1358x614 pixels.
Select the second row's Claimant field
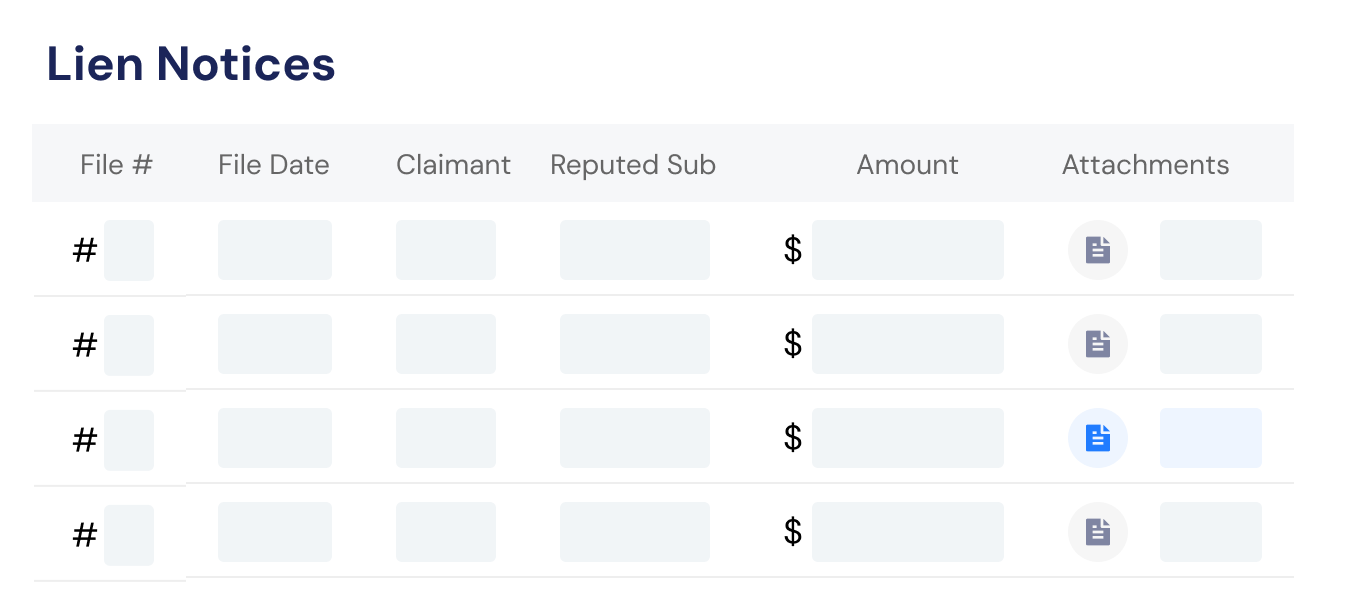point(446,344)
